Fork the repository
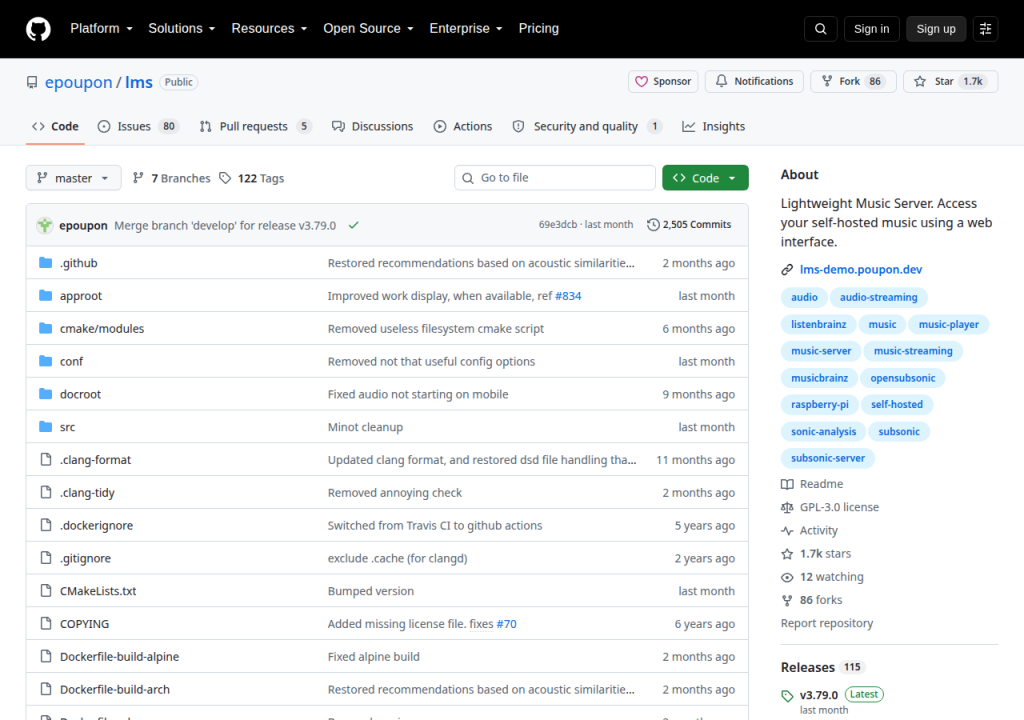 coord(853,82)
